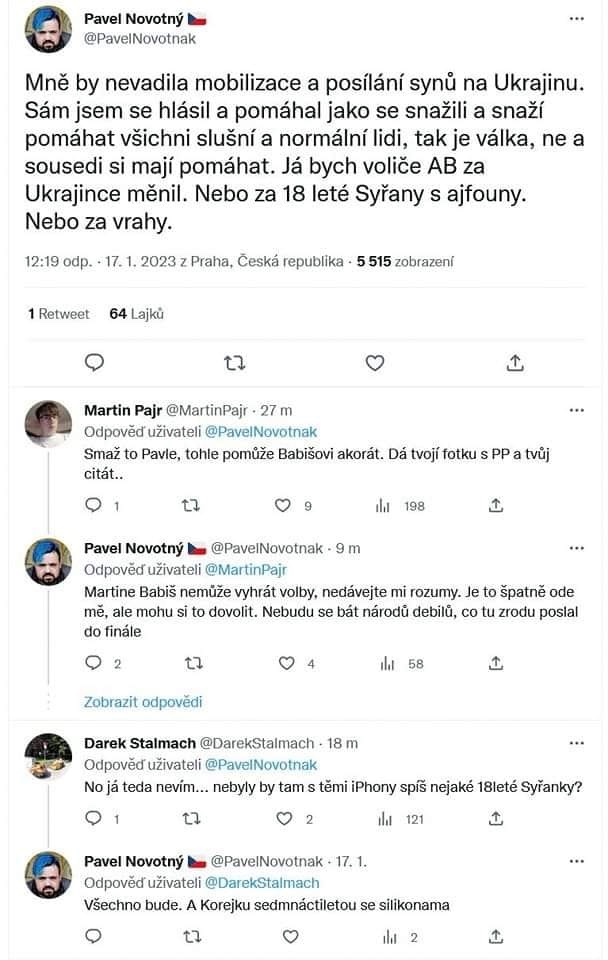This screenshot has height=960, width=608.
Task: Open 1 Retweet list
Action: [x=59, y=313]
